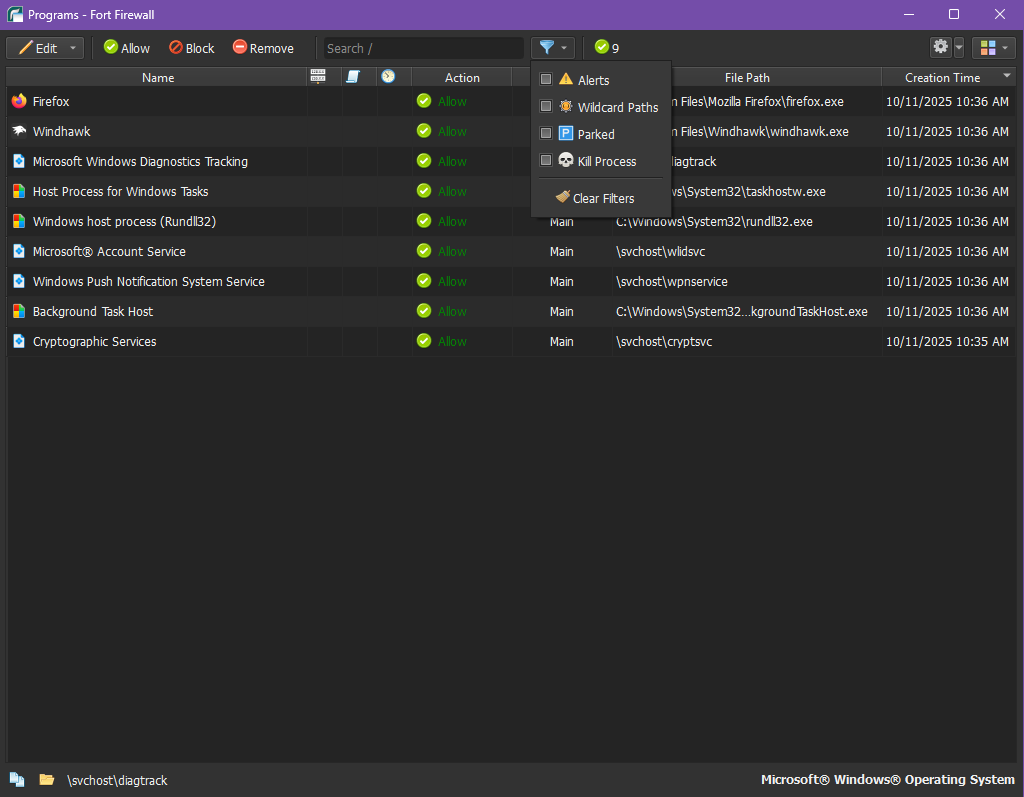Click the Block toolbar button
Viewport: 1024px width, 797px height.
[191, 48]
